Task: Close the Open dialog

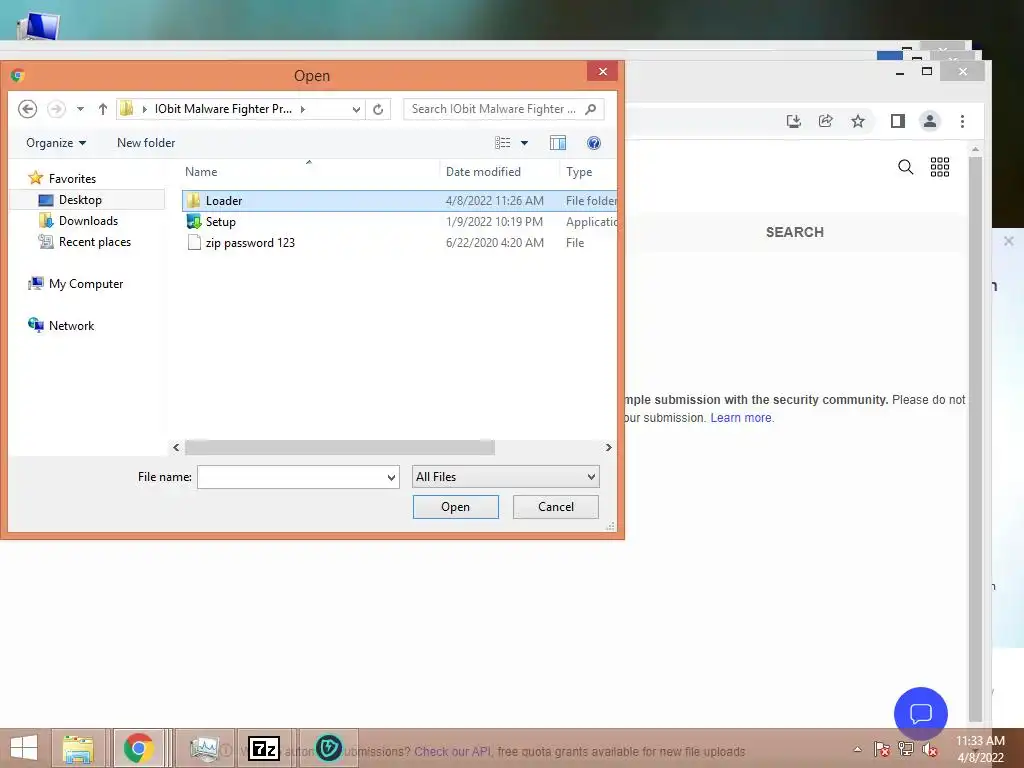Action: click(603, 71)
